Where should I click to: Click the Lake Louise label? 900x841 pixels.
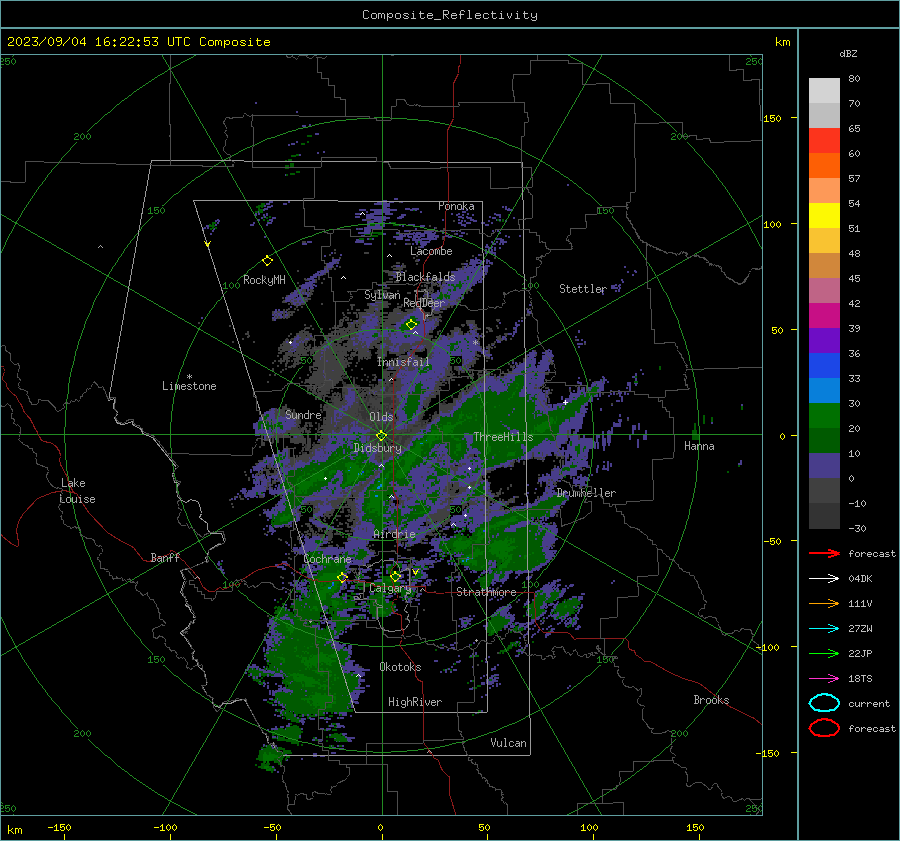click(77, 491)
